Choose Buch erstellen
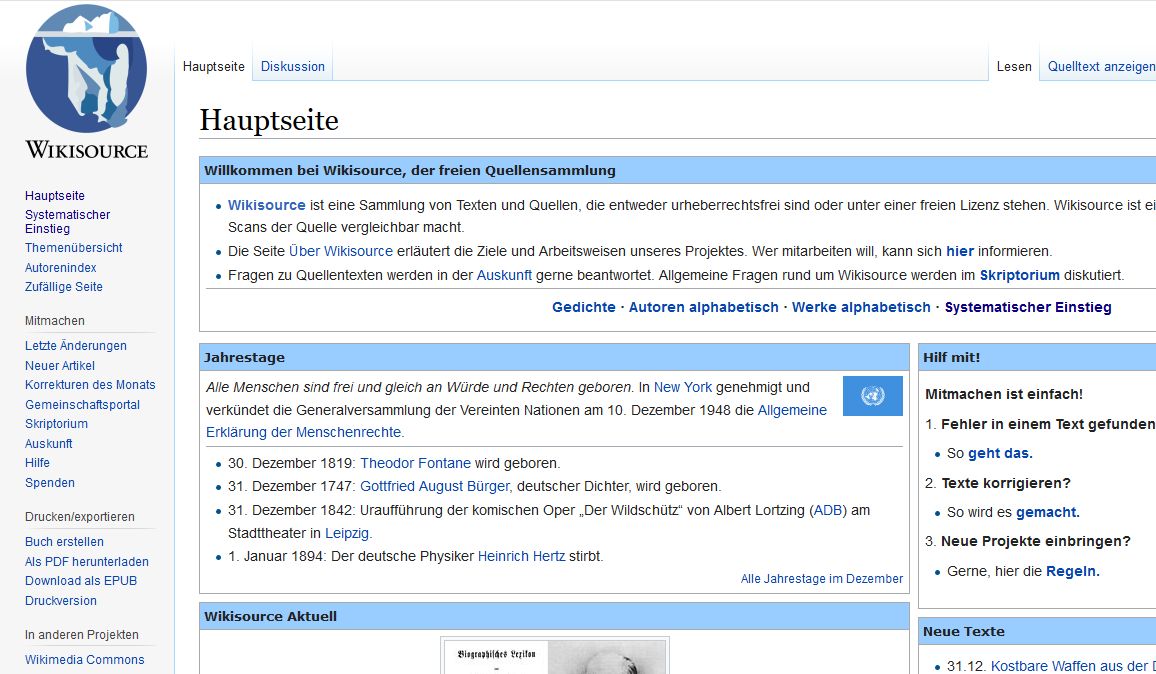The width and height of the screenshot is (1156, 674). coord(64,542)
